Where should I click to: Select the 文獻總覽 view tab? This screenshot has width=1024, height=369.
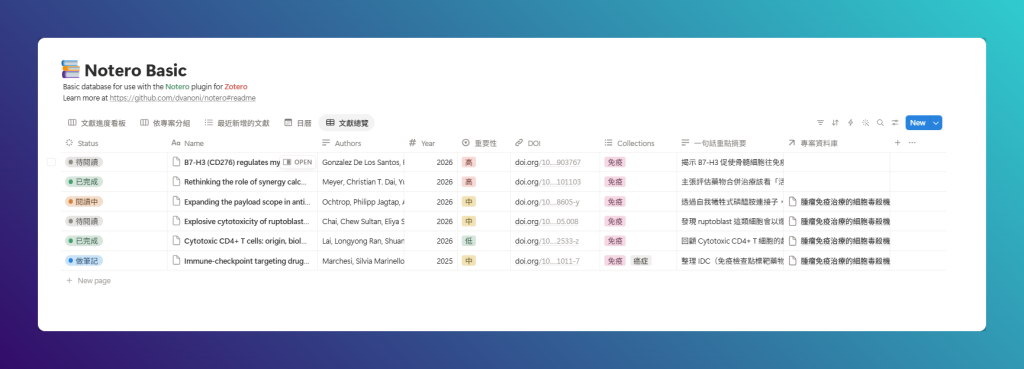(x=346, y=123)
